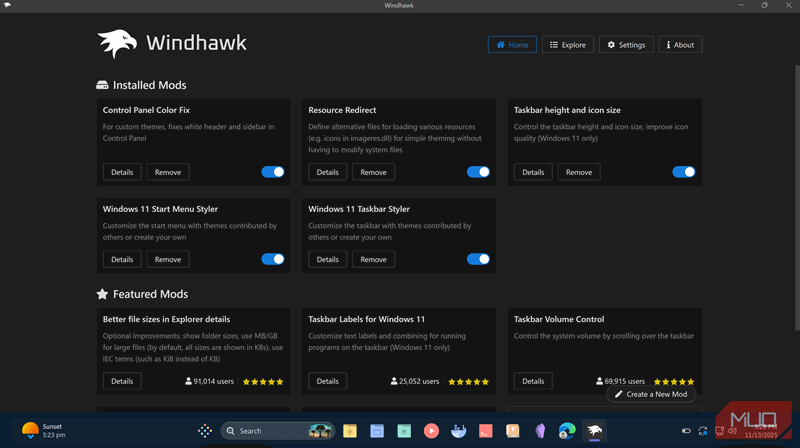Open the orange document taskbar app
800x448 pixels.
click(x=513, y=431)
